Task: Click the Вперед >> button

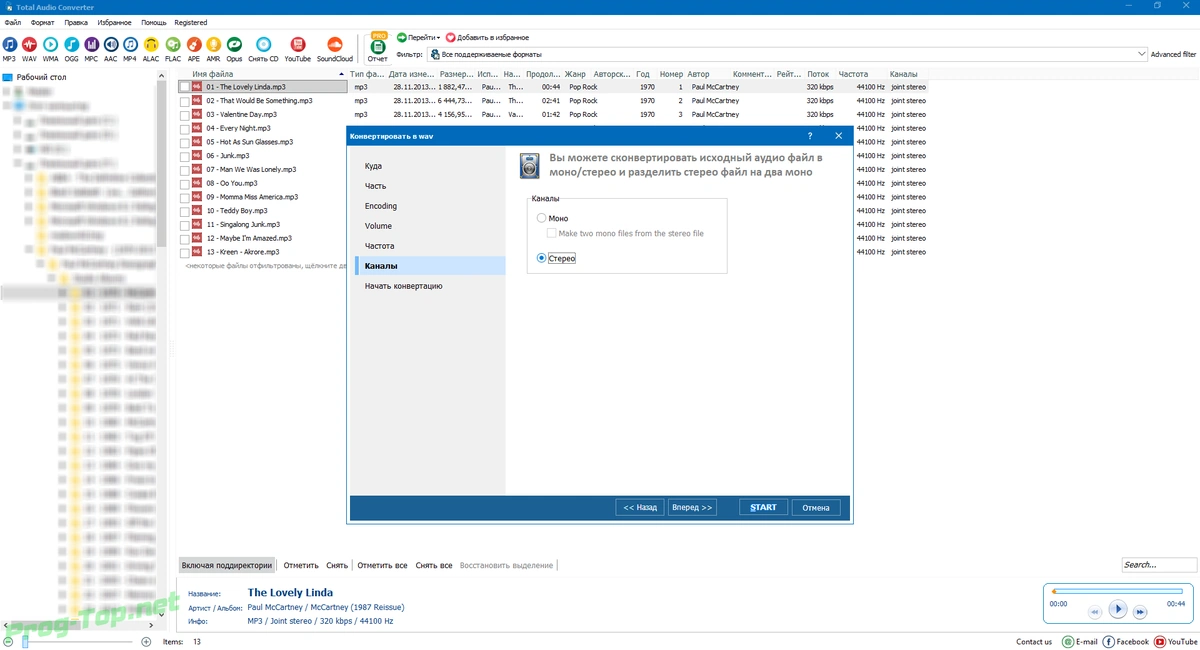Action: 693,507
